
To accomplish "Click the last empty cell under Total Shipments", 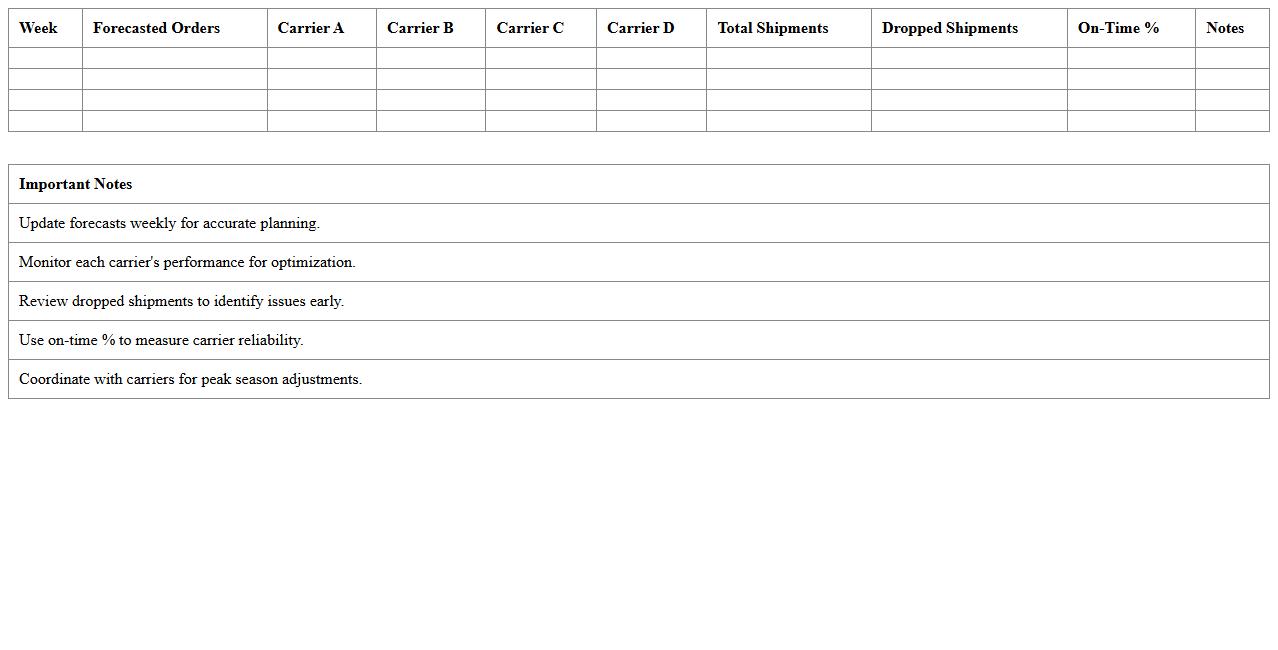I will point(788,121).
